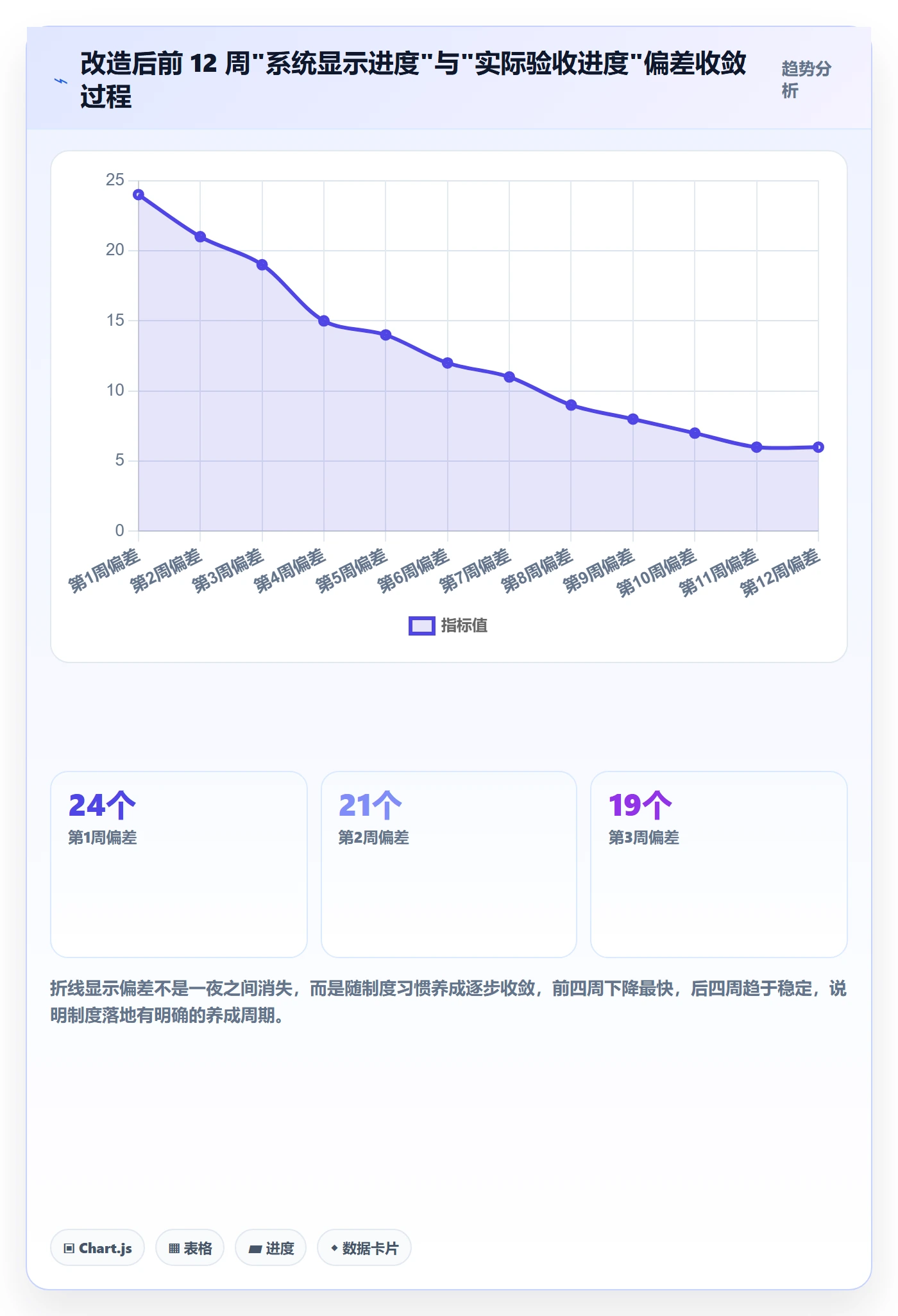Open the 21个 第2周偏差 card

tap(449, 864)
